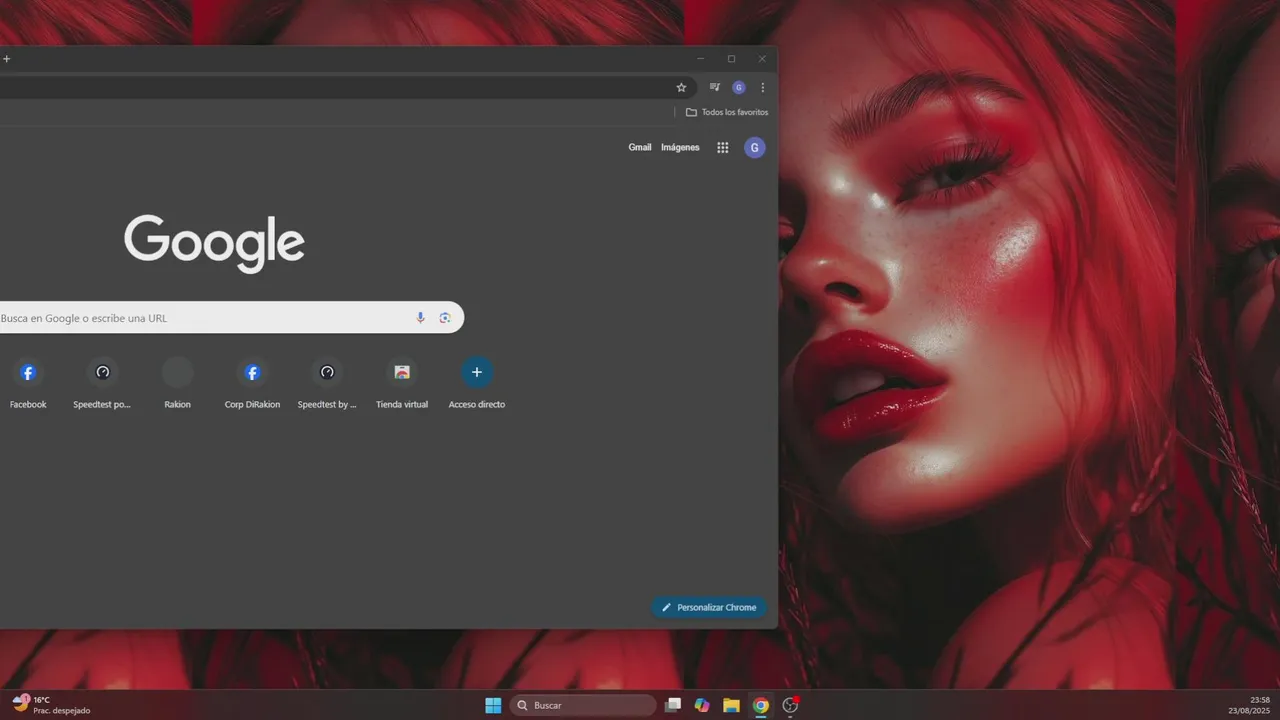Screen dimensions: 1280x720
Task: Maximize the Chrome window
Action: pyautogui.click(x=731, y=59)
